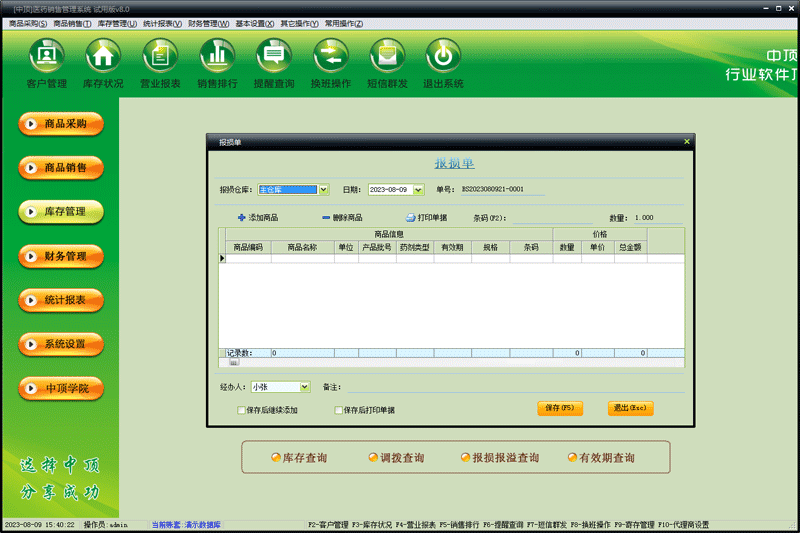Image resolution: width=800 pixels, height=533 pixels.
Task: Close the 报损单 dialog
Action: pyautogui.click(x=687, y=142)
